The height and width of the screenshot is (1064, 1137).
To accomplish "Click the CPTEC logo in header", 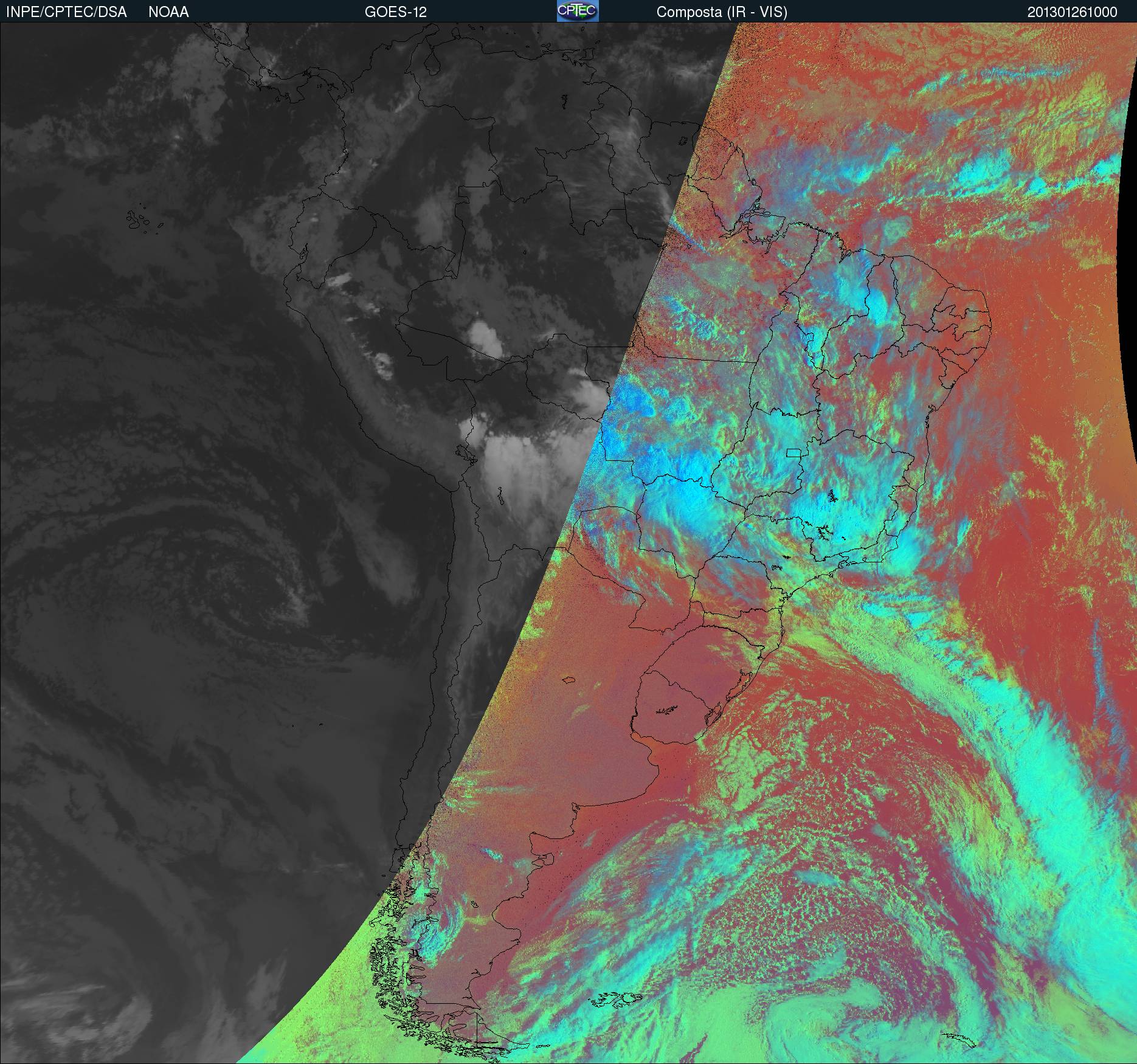I will 578,11.
